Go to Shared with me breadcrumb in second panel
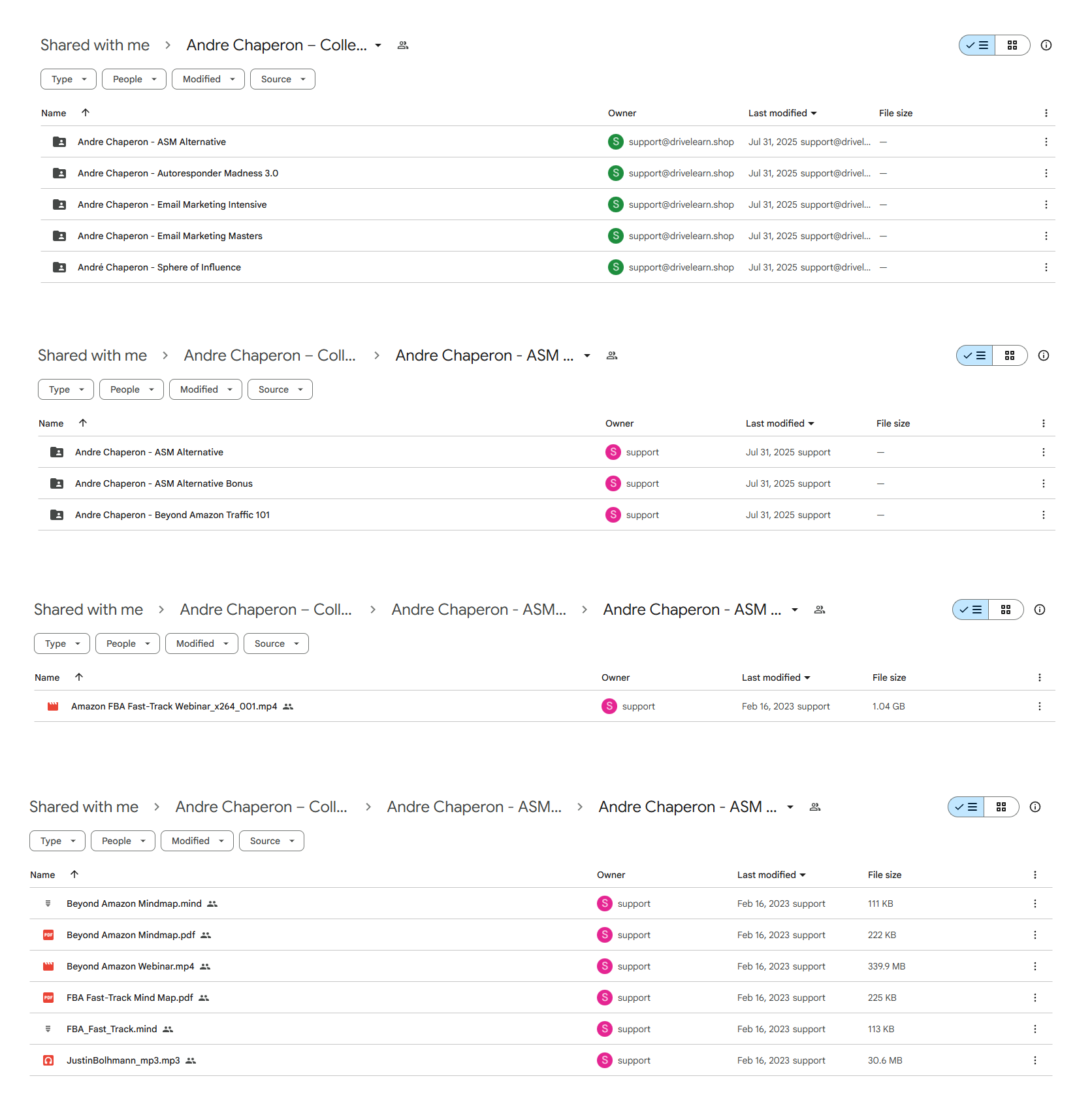The width and height of the screenshot is (1092, 1108). click(x=92, y=355)
